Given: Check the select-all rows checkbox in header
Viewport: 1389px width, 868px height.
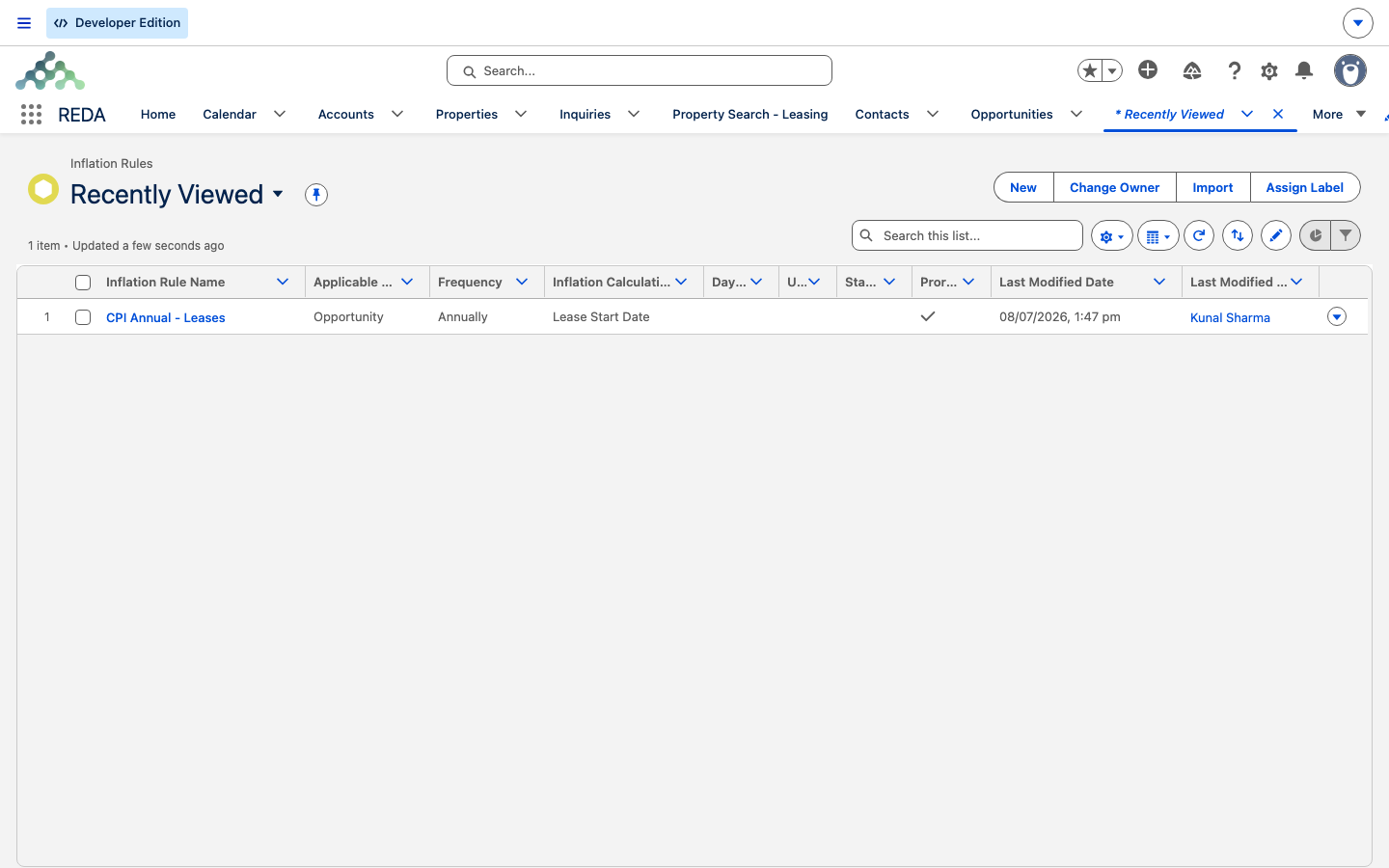Looking at the screenshot, I should pyautogui.click(x=83, y=283).
